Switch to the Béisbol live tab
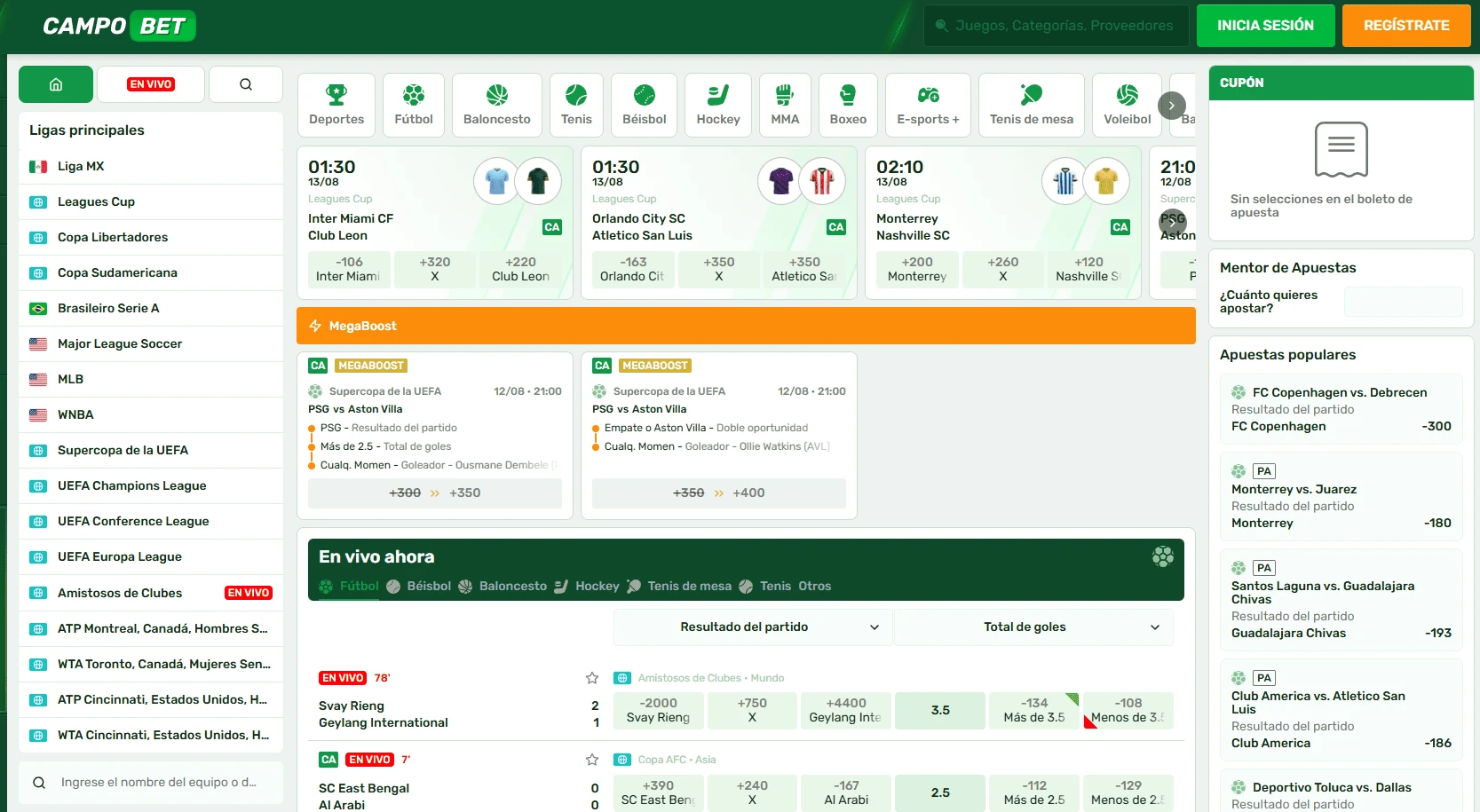 [x=419, y=587]
